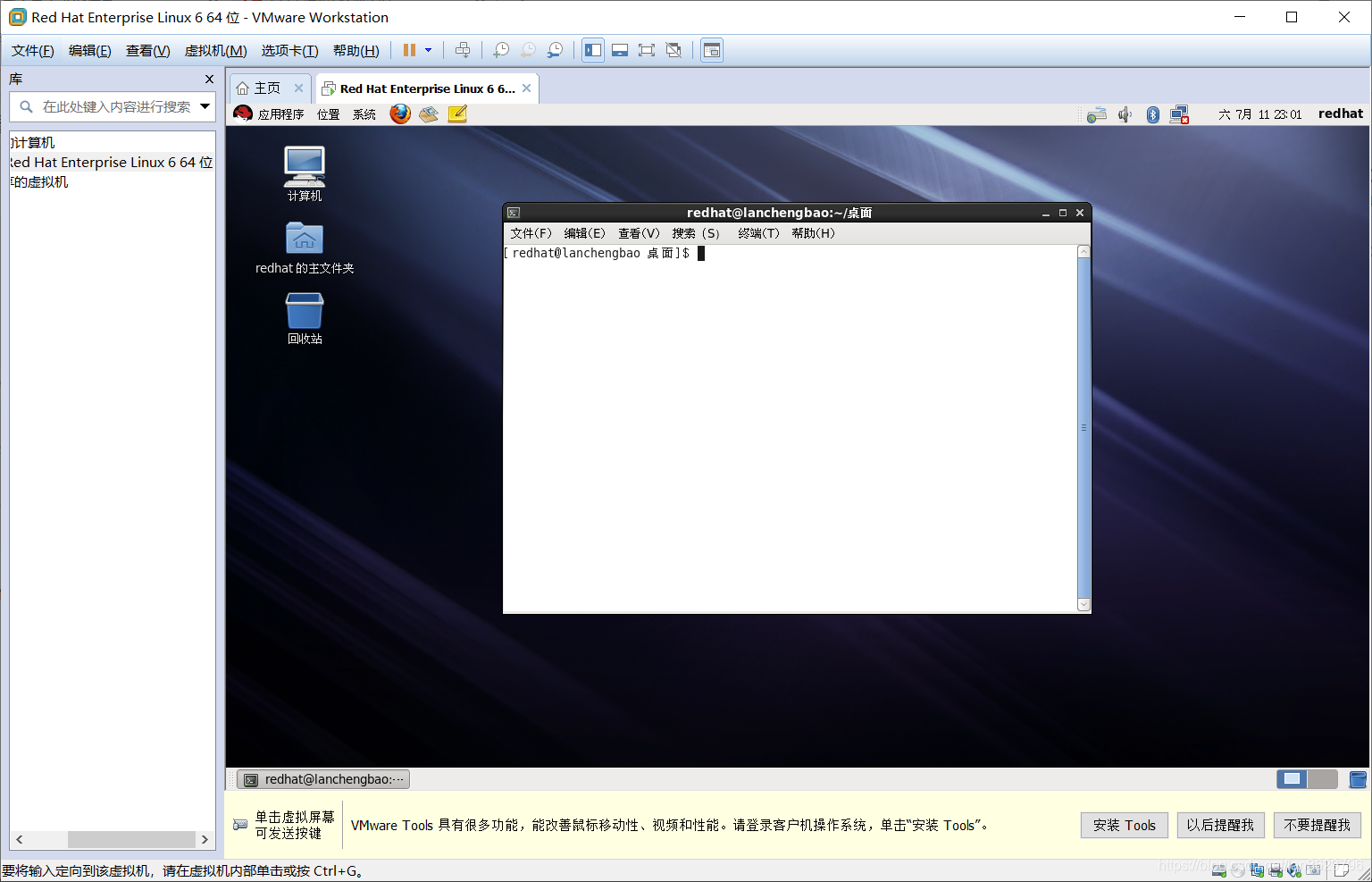Open terminal 终端(T) menu
Viewport: 1372px width, 882px height.
pyautogui.click(x=758, y=233)
